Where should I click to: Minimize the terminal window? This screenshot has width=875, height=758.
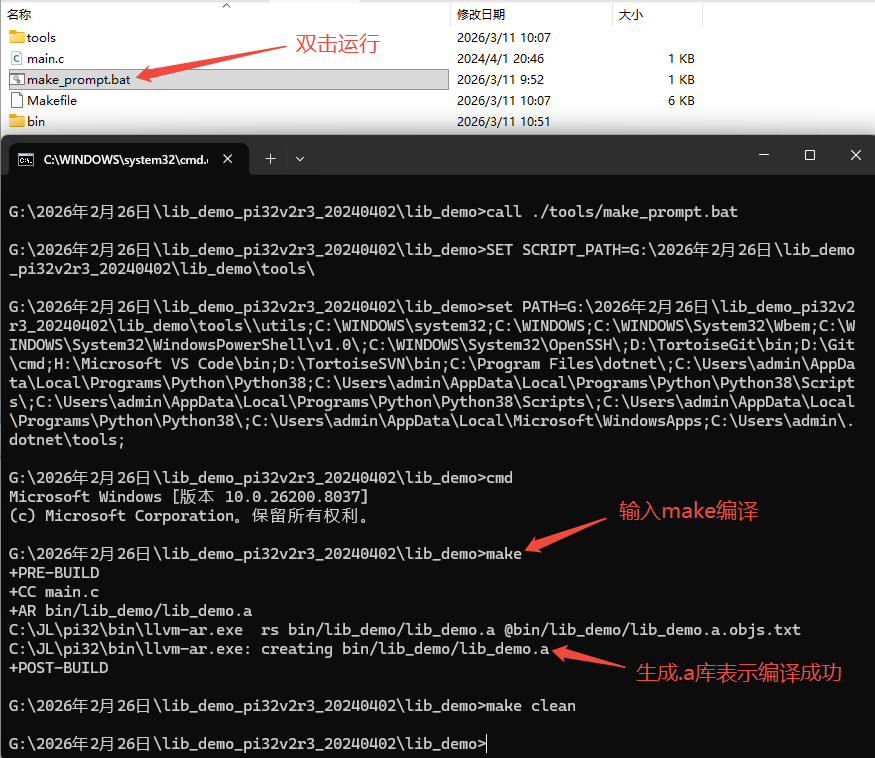coord(764,155)
